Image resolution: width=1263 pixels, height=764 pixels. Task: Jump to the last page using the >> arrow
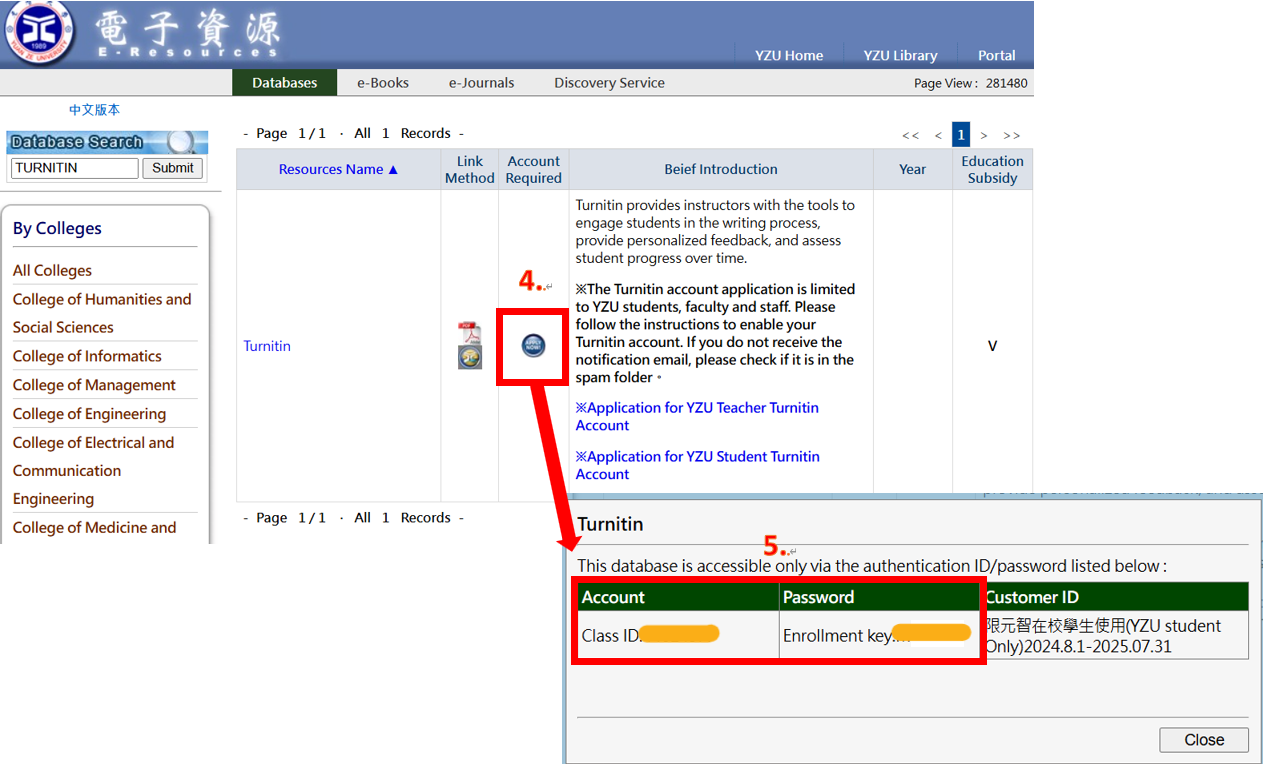tap(1012, 134)
